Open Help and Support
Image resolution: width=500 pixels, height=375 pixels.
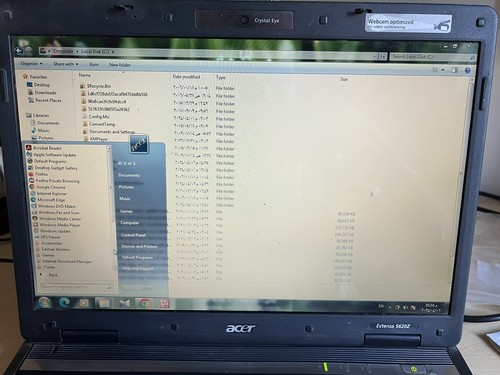pos(138,268)
